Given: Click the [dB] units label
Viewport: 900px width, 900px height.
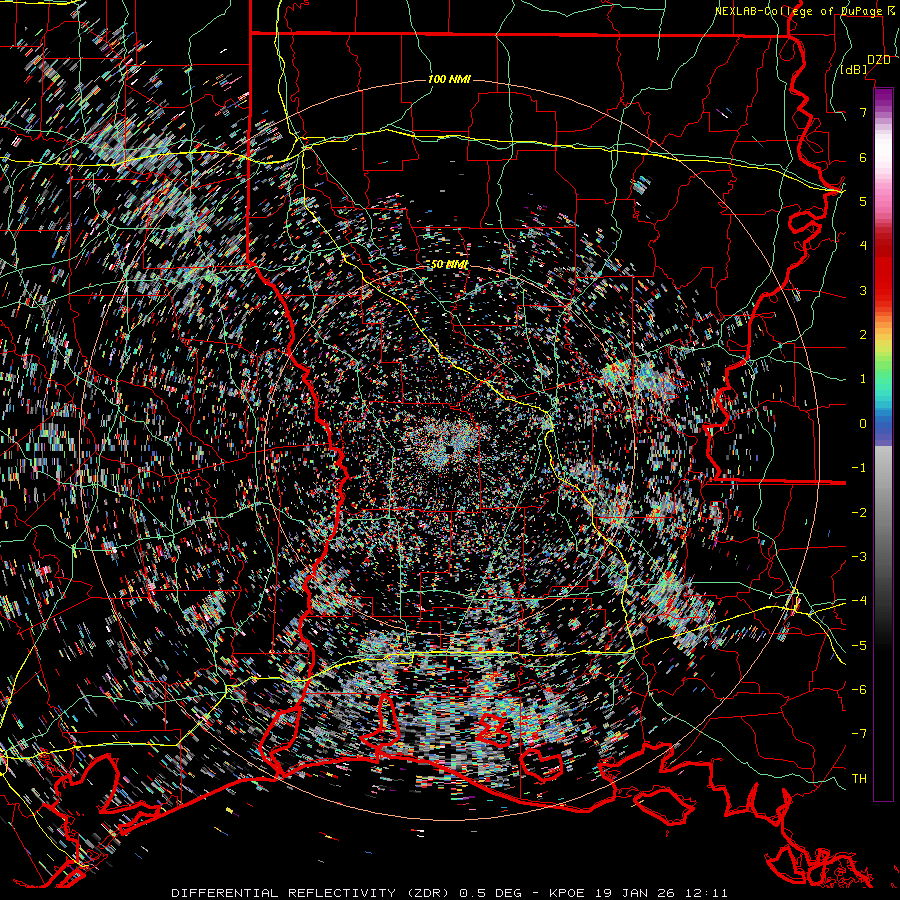Looking at the screenshot, I should [854, 70].
